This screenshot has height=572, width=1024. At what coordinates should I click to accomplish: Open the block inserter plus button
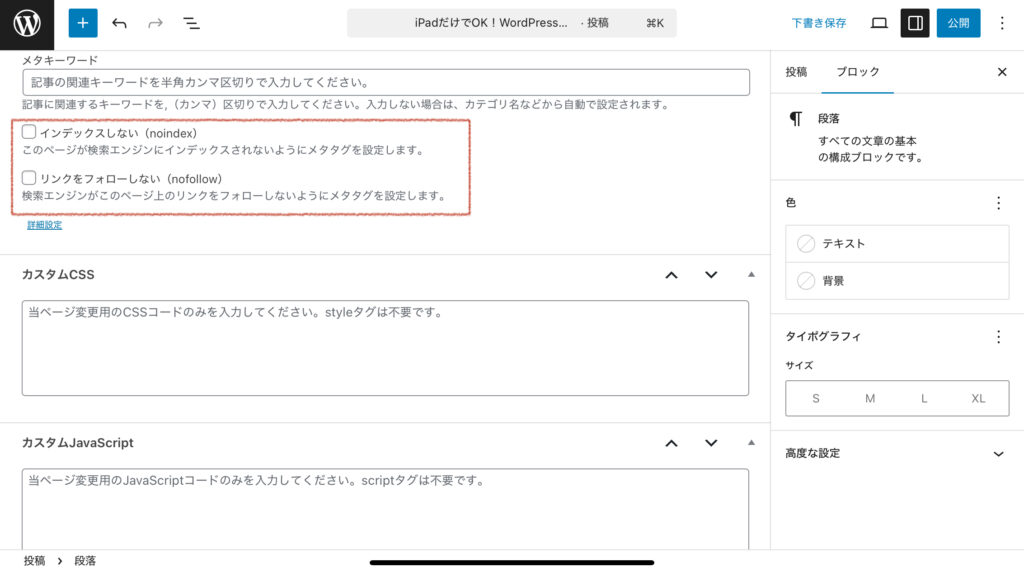tap(83, 23)
